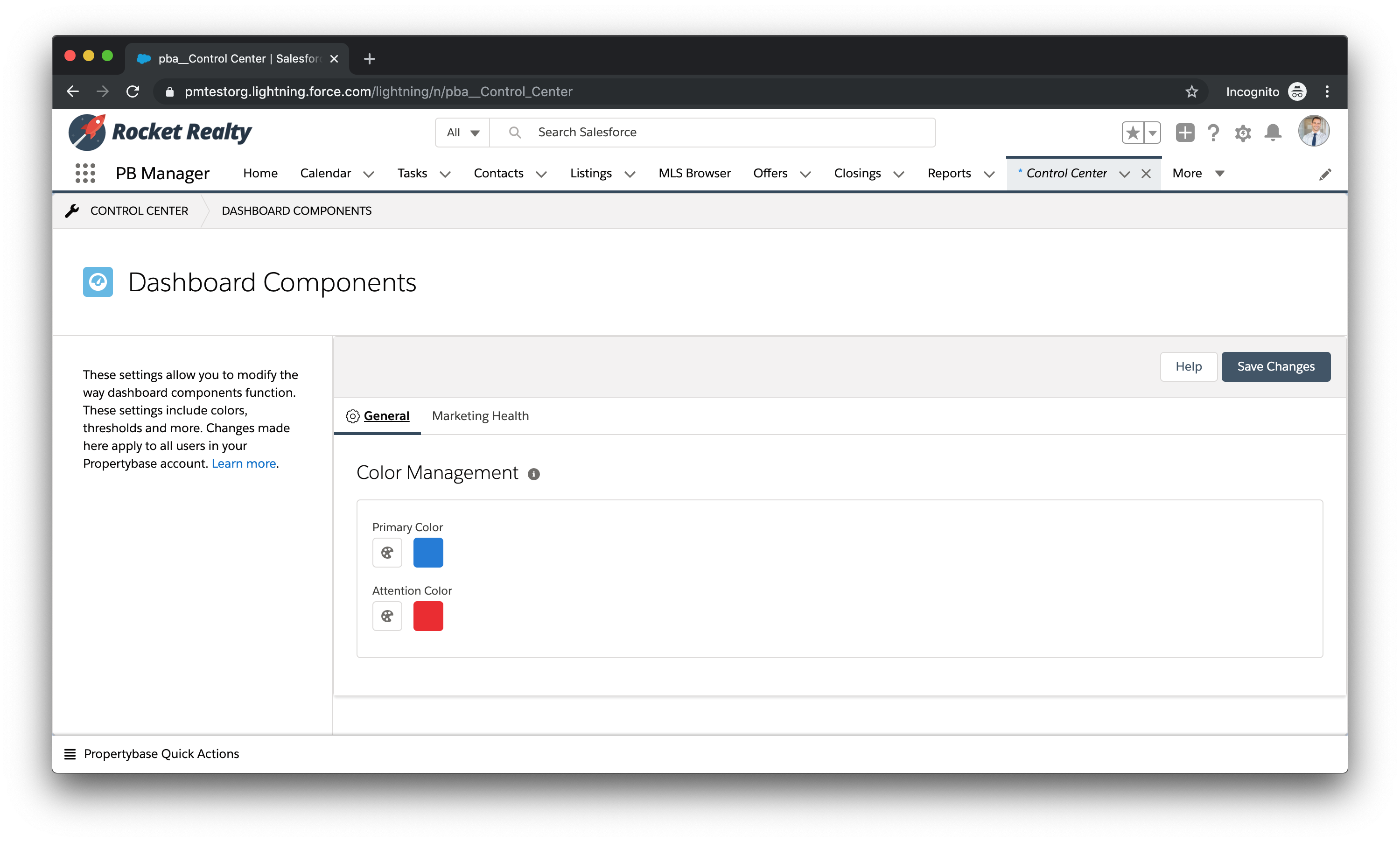Switch to the Marketing Health tab
Image resolution: width=1400 pixels, height=842 pixels.
pyautogui.click(x=480, y=416)
